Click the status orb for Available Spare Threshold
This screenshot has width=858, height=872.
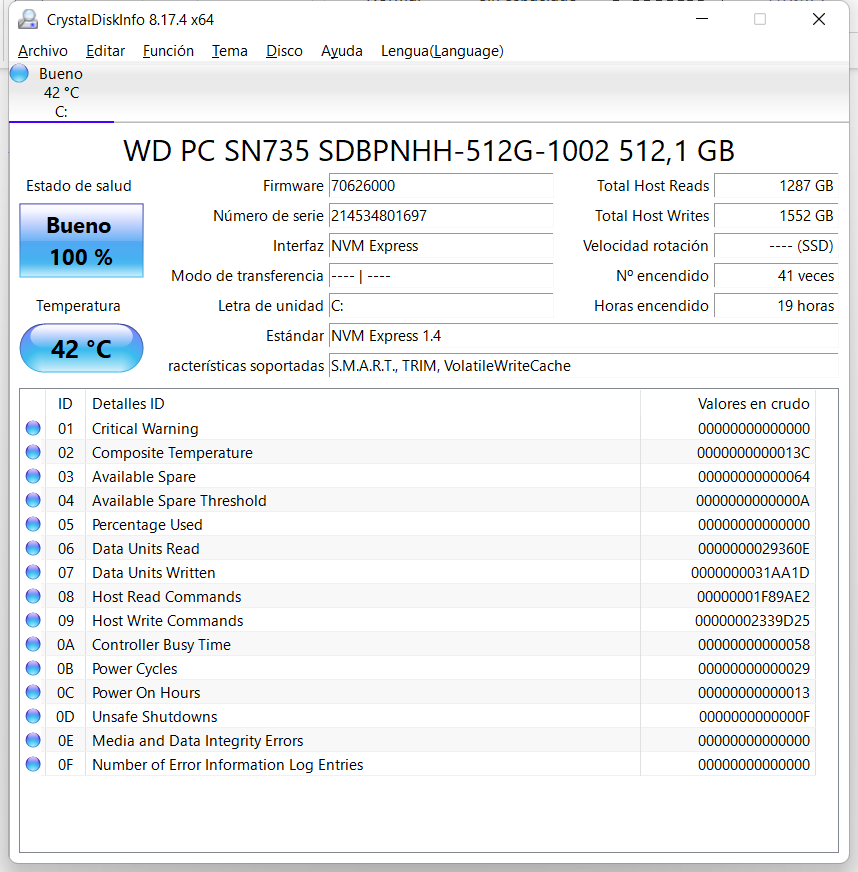pos(33,500)
